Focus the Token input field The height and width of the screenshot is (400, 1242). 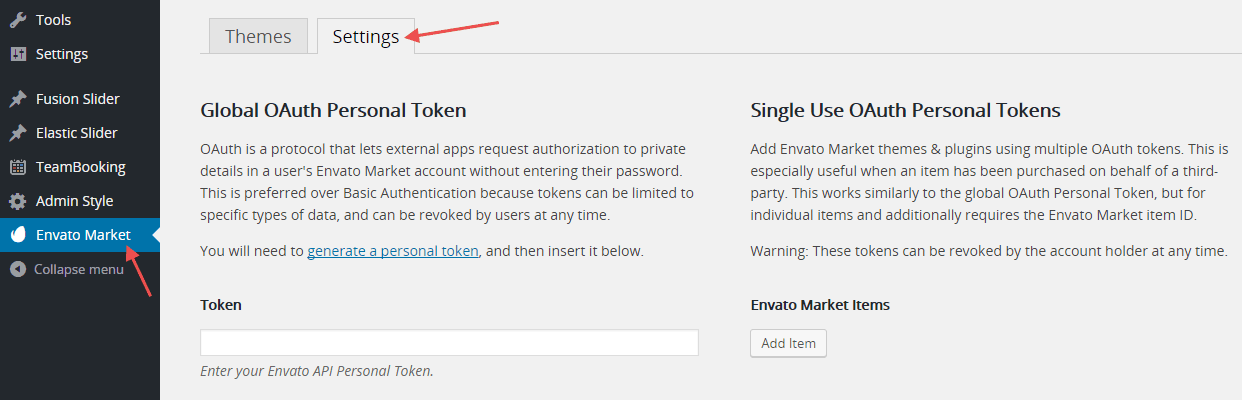pos(449,343)
